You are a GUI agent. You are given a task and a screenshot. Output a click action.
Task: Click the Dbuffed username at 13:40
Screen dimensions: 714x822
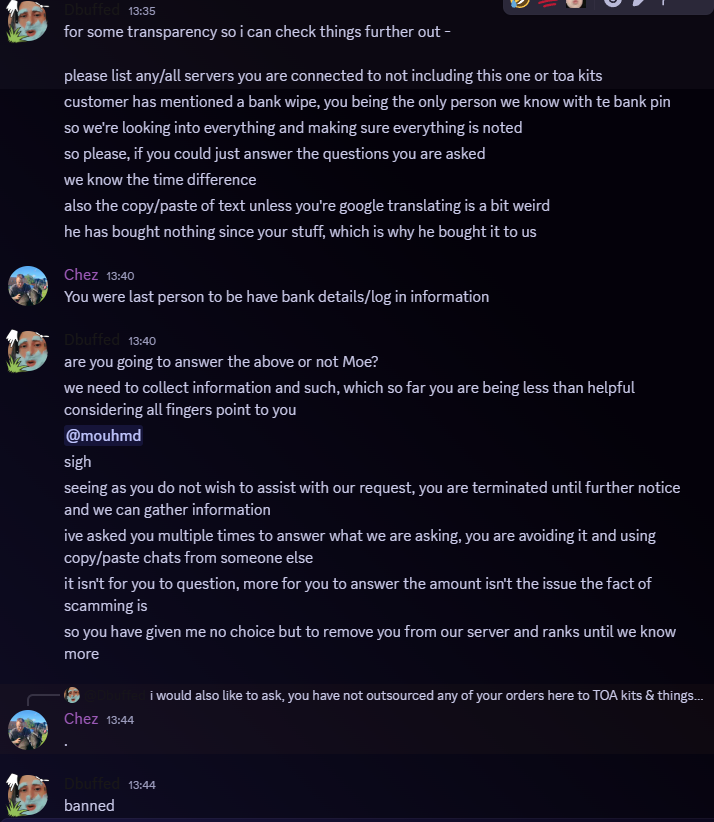click(x=92, y=340)
